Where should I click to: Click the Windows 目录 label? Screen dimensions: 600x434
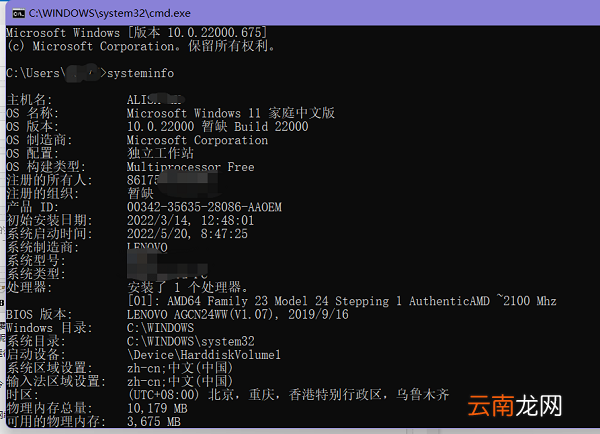(49, 328)
